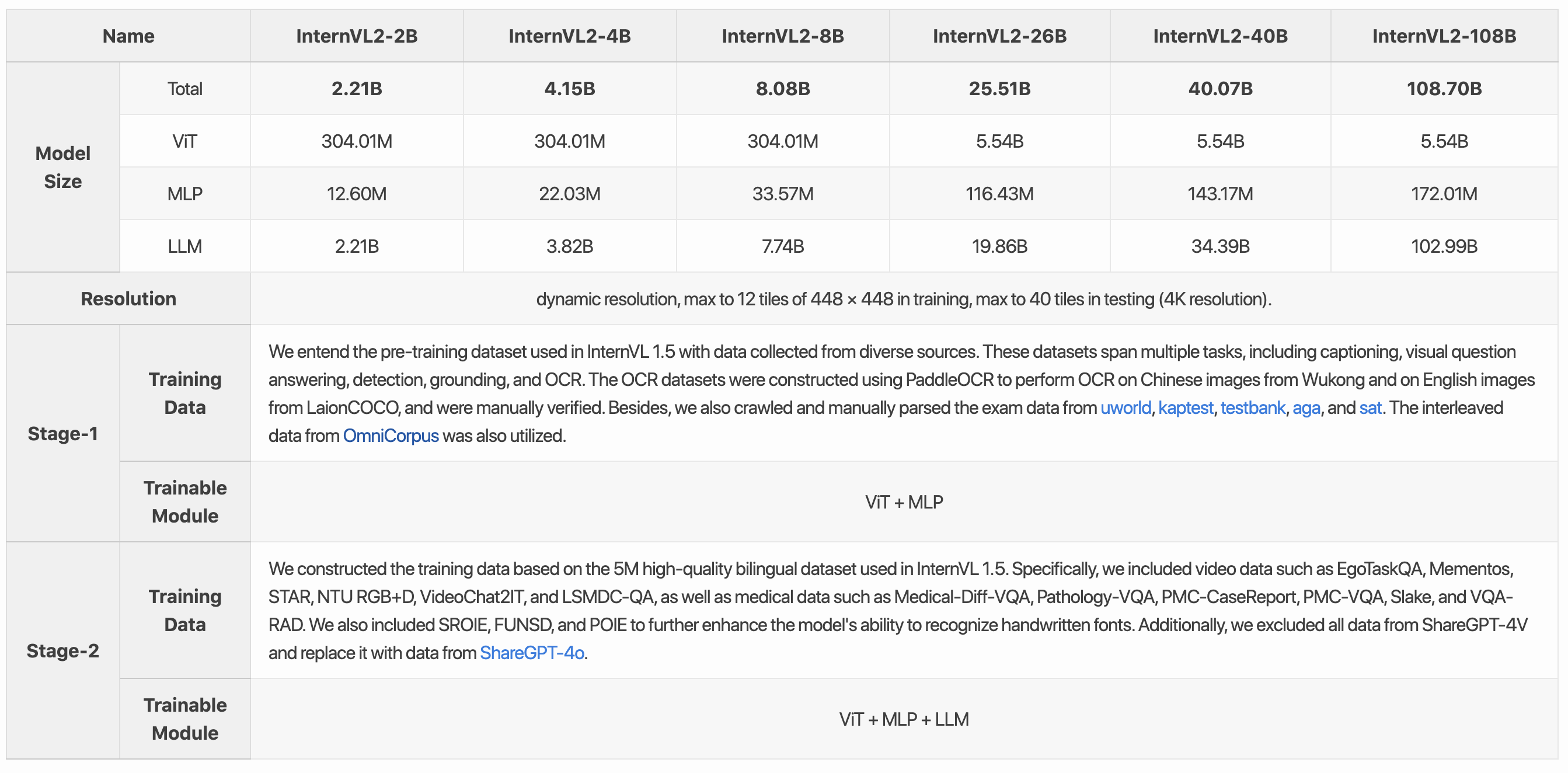
Task: Select the Model Size row header
Action: (x=62, y=168)
